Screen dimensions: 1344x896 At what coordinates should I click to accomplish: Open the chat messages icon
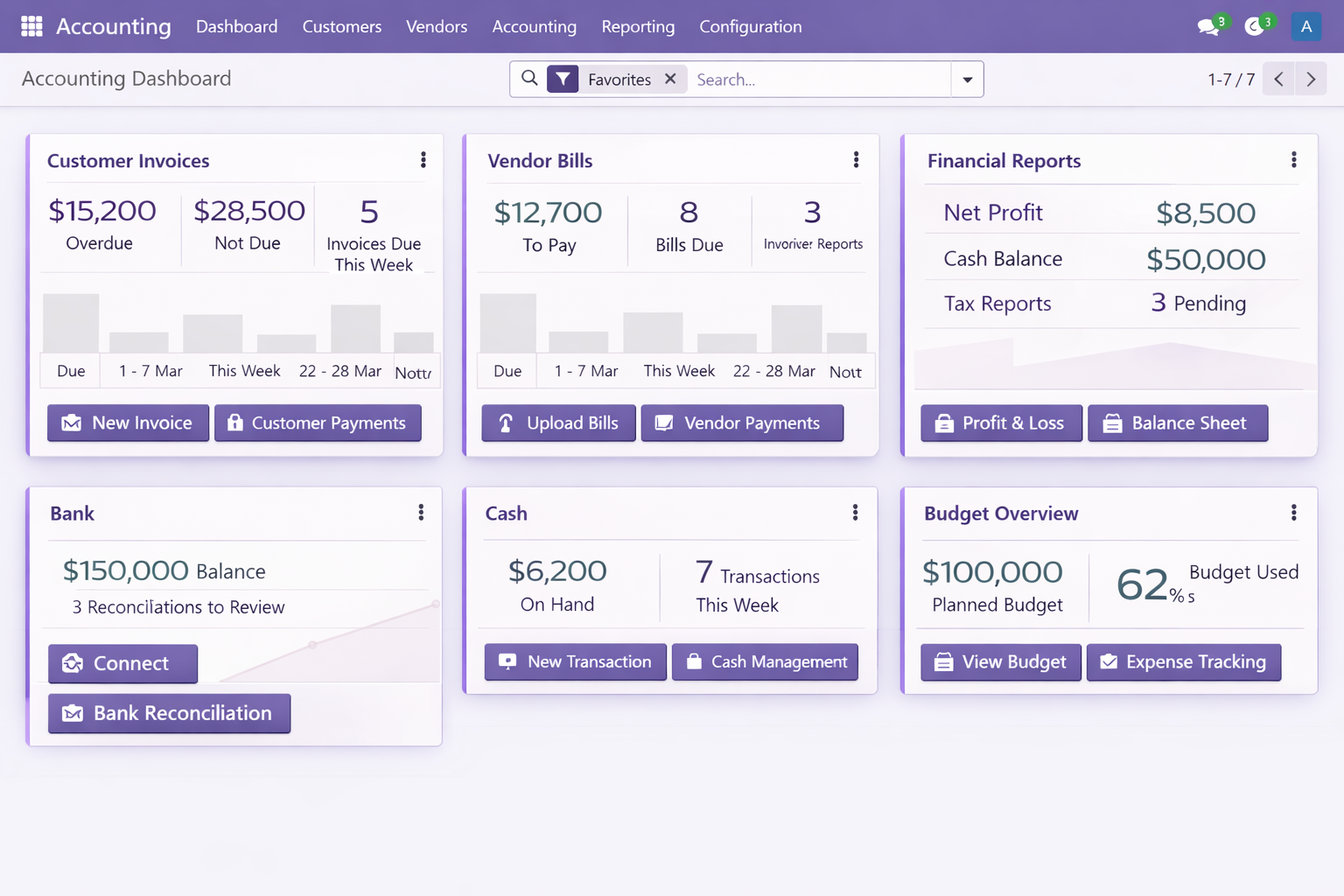[x=1208, y=27]
